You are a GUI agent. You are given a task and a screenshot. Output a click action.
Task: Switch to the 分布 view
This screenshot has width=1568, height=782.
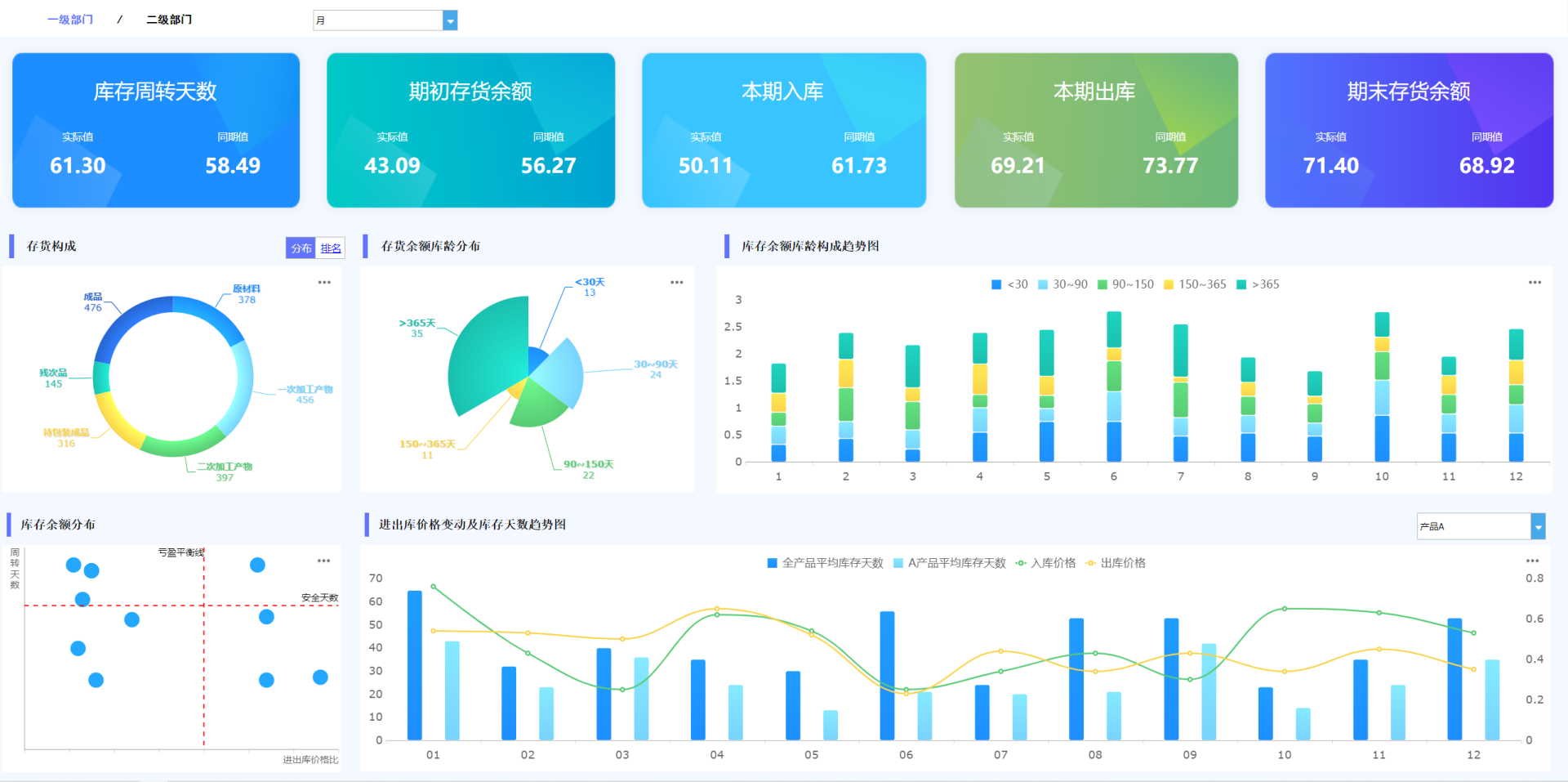(300, 248)
